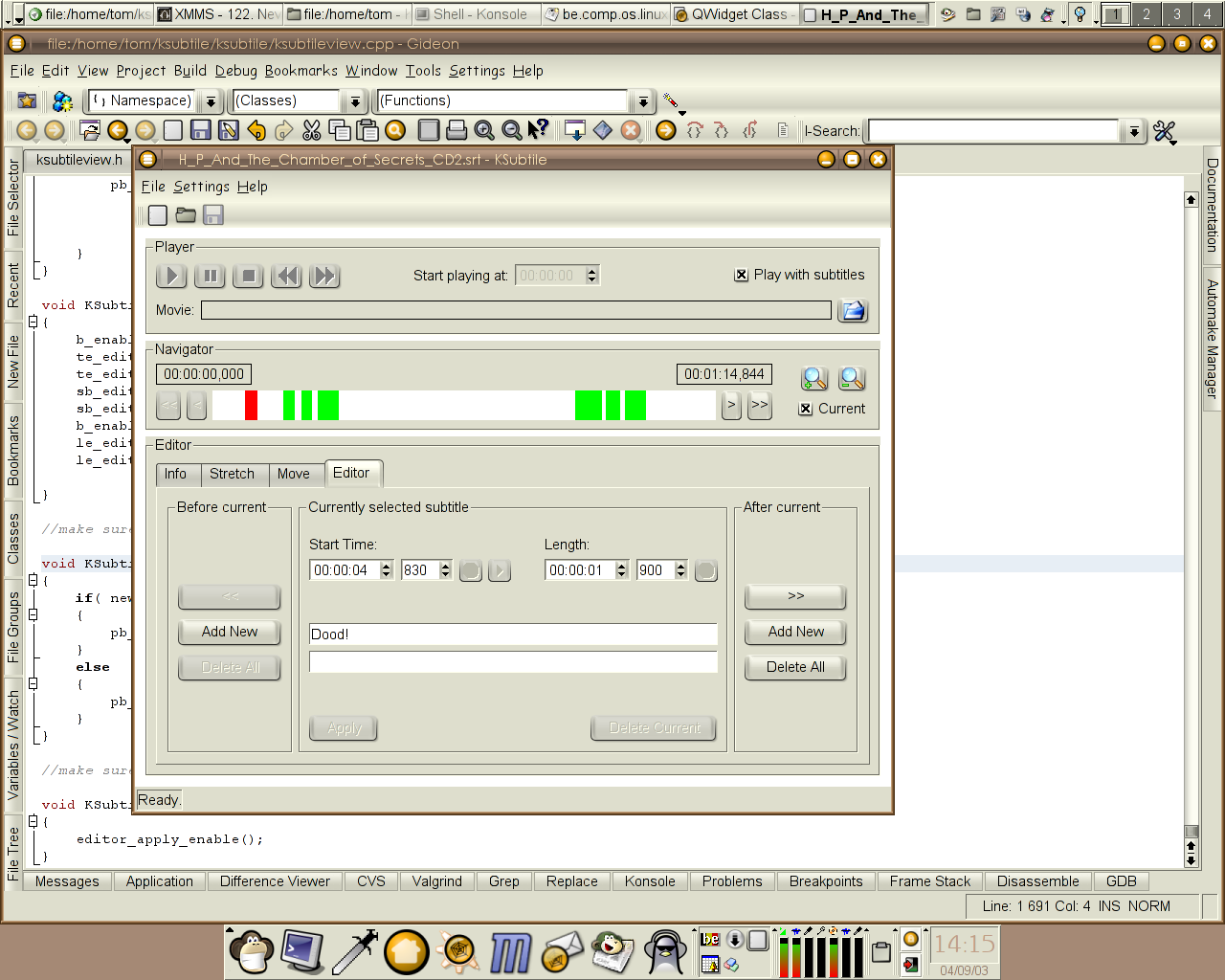1225x980 pixels.
Task: Expand the Namespace dropdown
Action: pos(212,101)
